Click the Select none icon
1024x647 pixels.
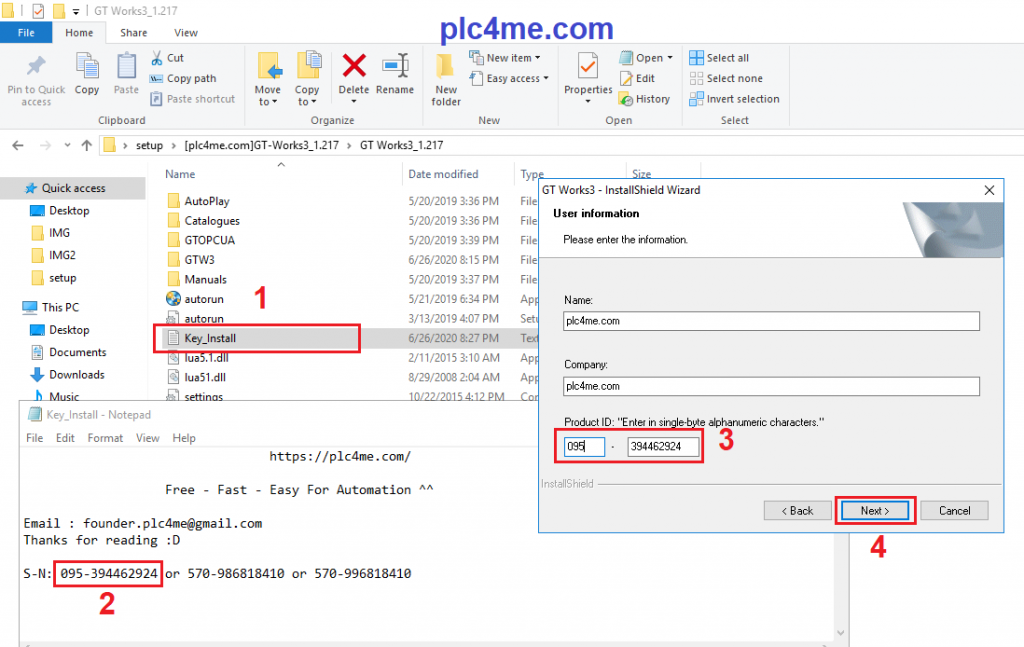point(696,78)
